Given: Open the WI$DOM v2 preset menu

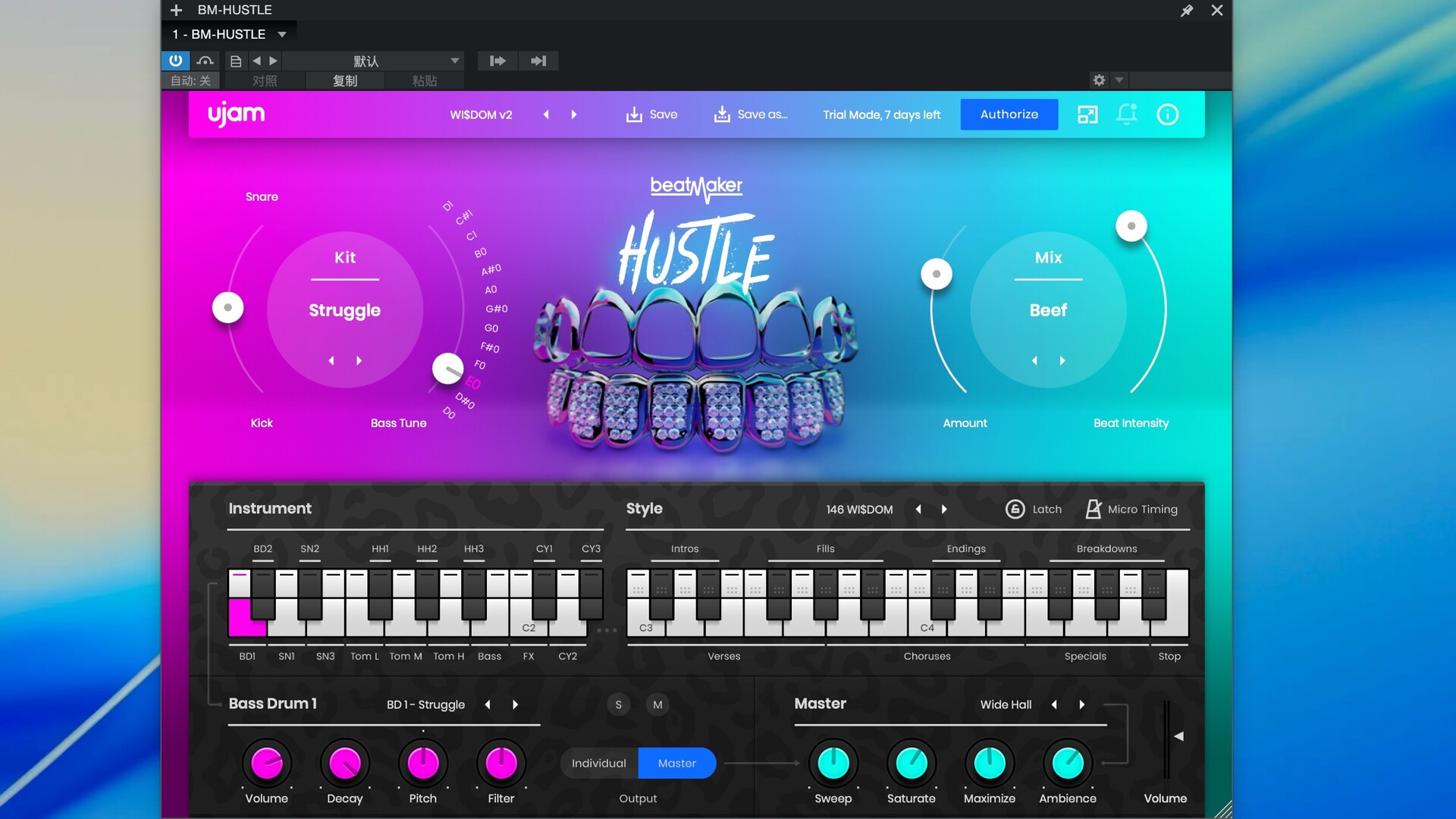Looking at the screenshot, I should (481, 115).
